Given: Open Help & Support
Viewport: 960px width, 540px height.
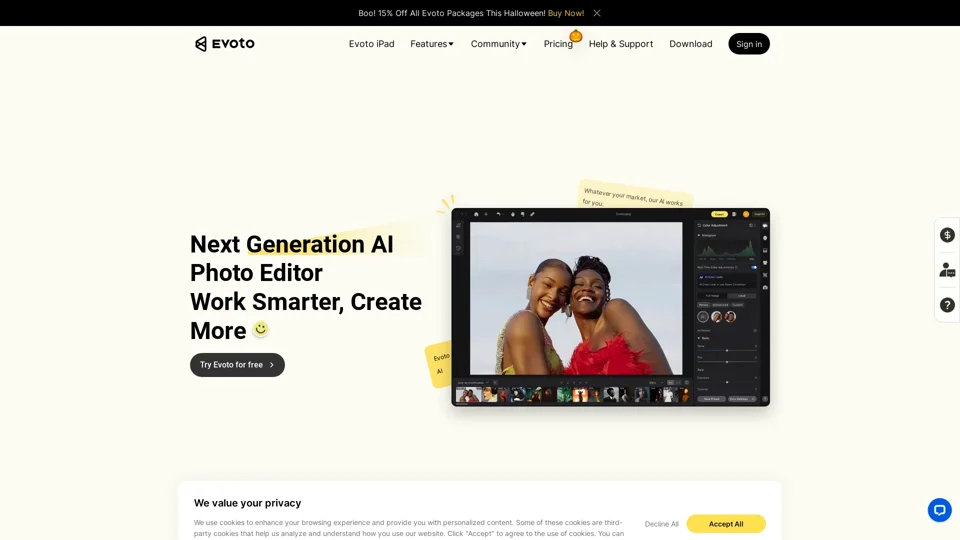Looking at the screenshot, I should coord(621,44).
